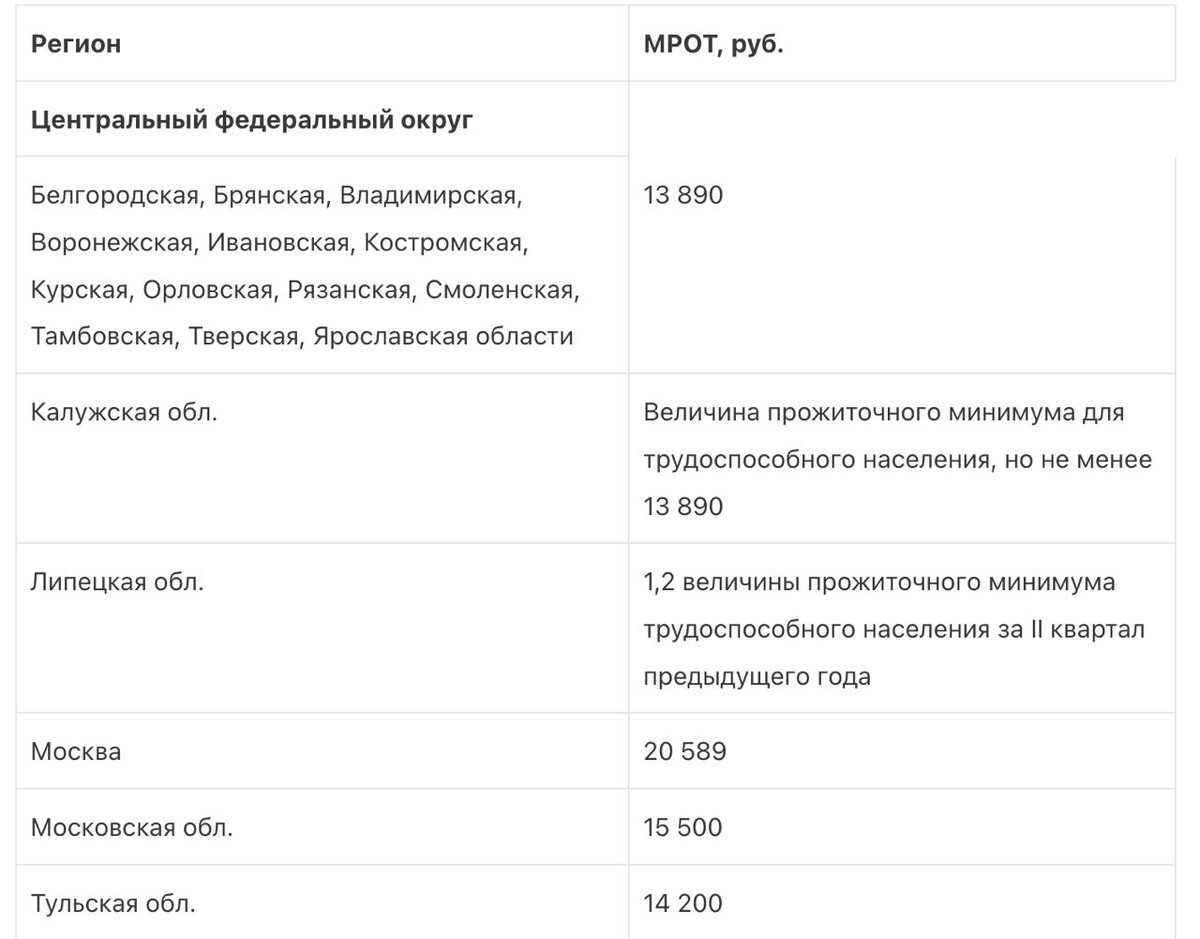Click the "МРОТ, руб." column header
This screenshot has height=939, width=1200.
tap(714, 46)
